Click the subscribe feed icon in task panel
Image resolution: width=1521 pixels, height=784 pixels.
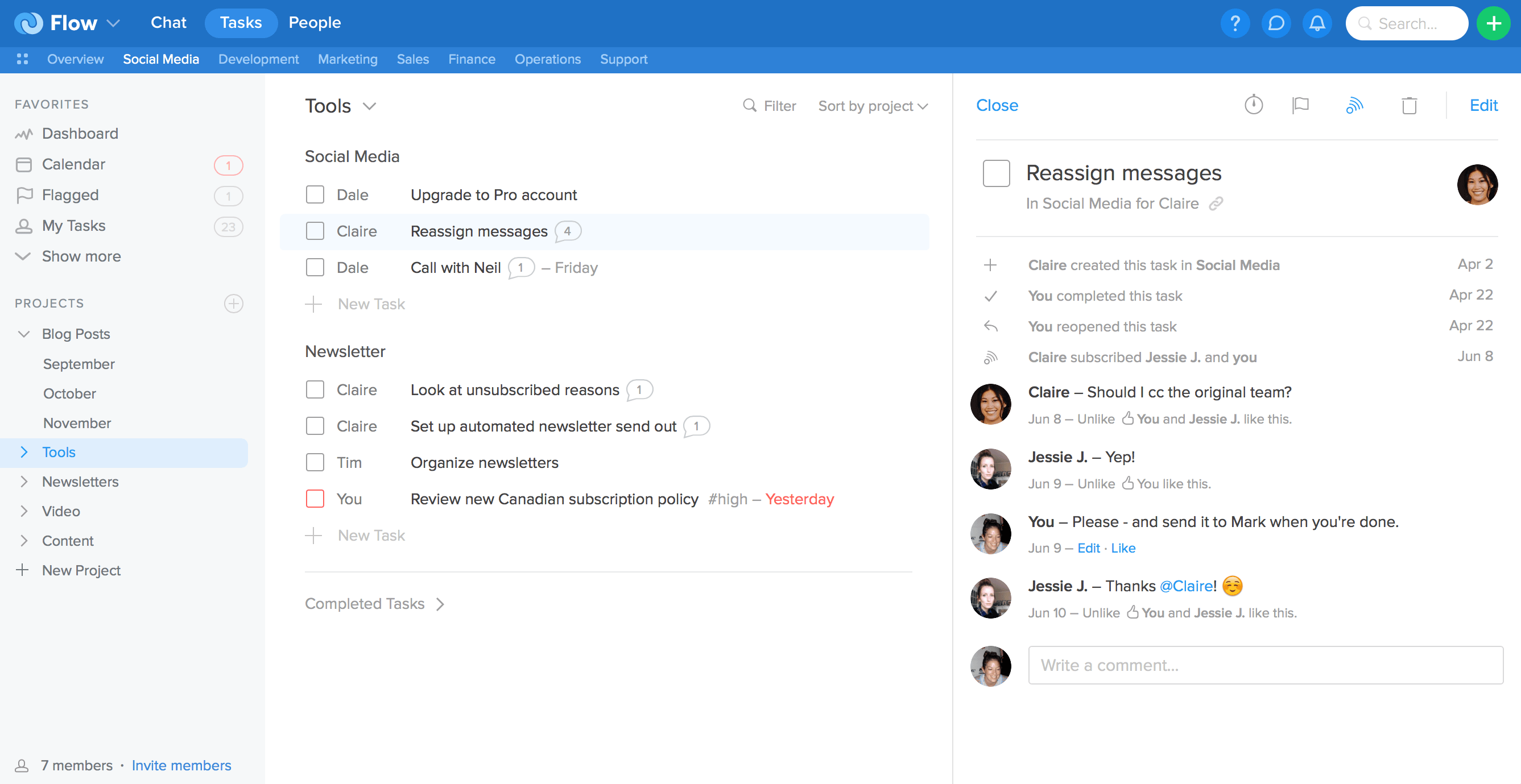tap(1354, 105)
